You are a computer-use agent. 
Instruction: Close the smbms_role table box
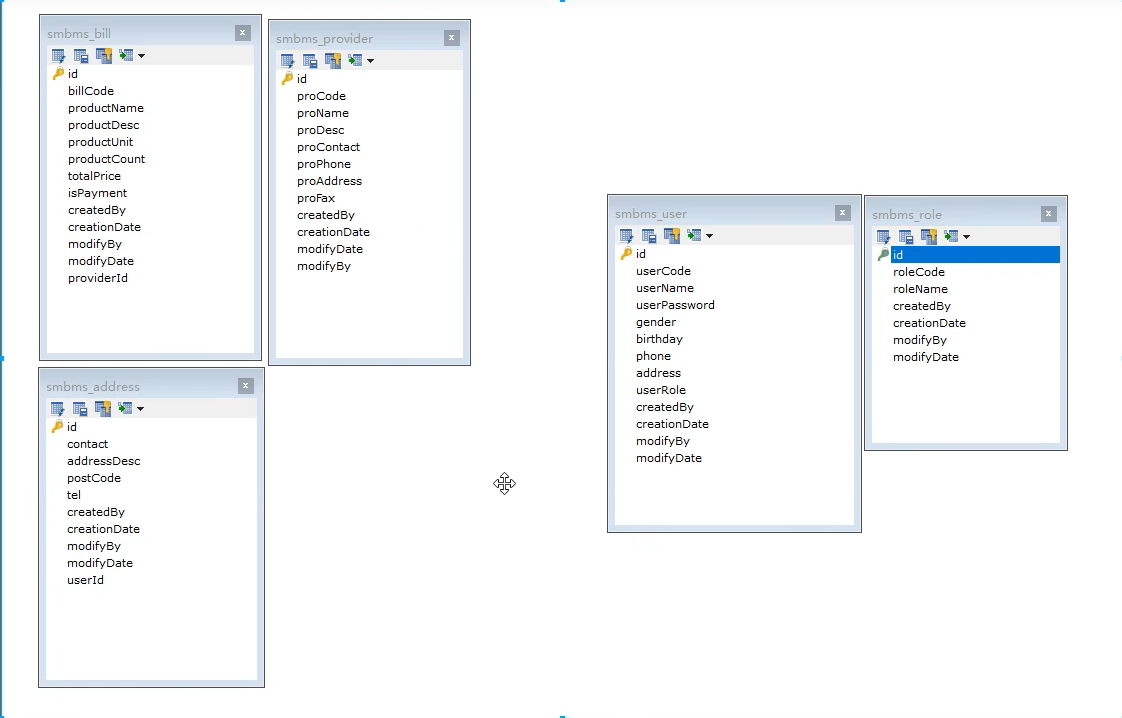(1049, 213)
